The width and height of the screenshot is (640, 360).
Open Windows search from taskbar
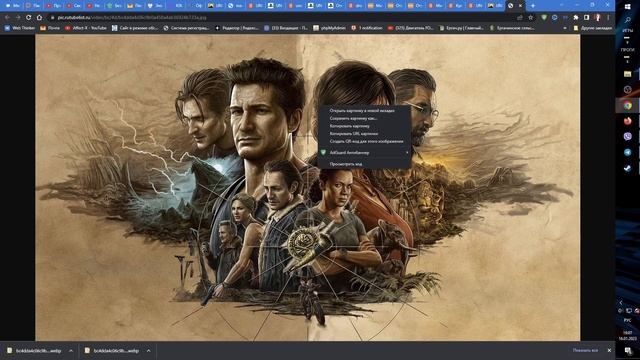(x=627, y=20)
